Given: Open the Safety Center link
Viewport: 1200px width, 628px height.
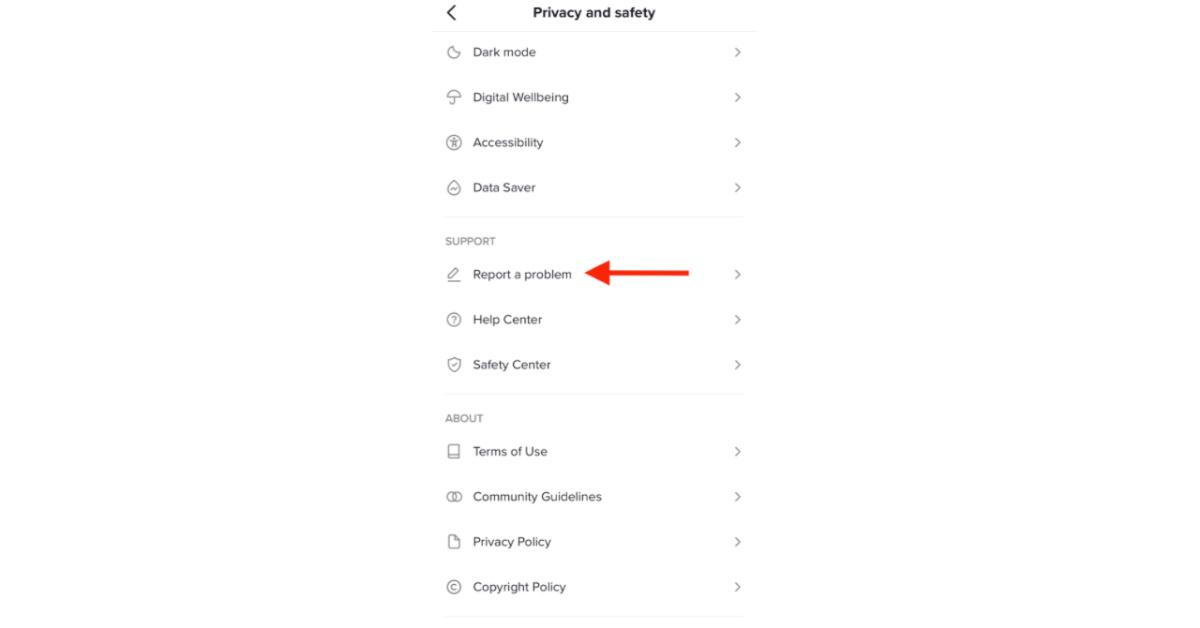Looking at the screenshot, I should click(x=511, y=364).
